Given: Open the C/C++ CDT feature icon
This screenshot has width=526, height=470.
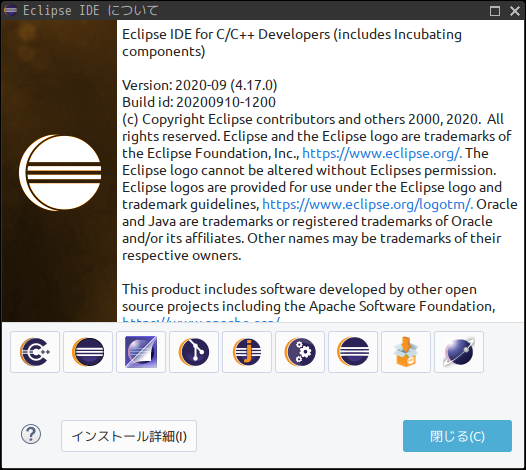Looking at the screenshot, I should (x=35, y=352).
